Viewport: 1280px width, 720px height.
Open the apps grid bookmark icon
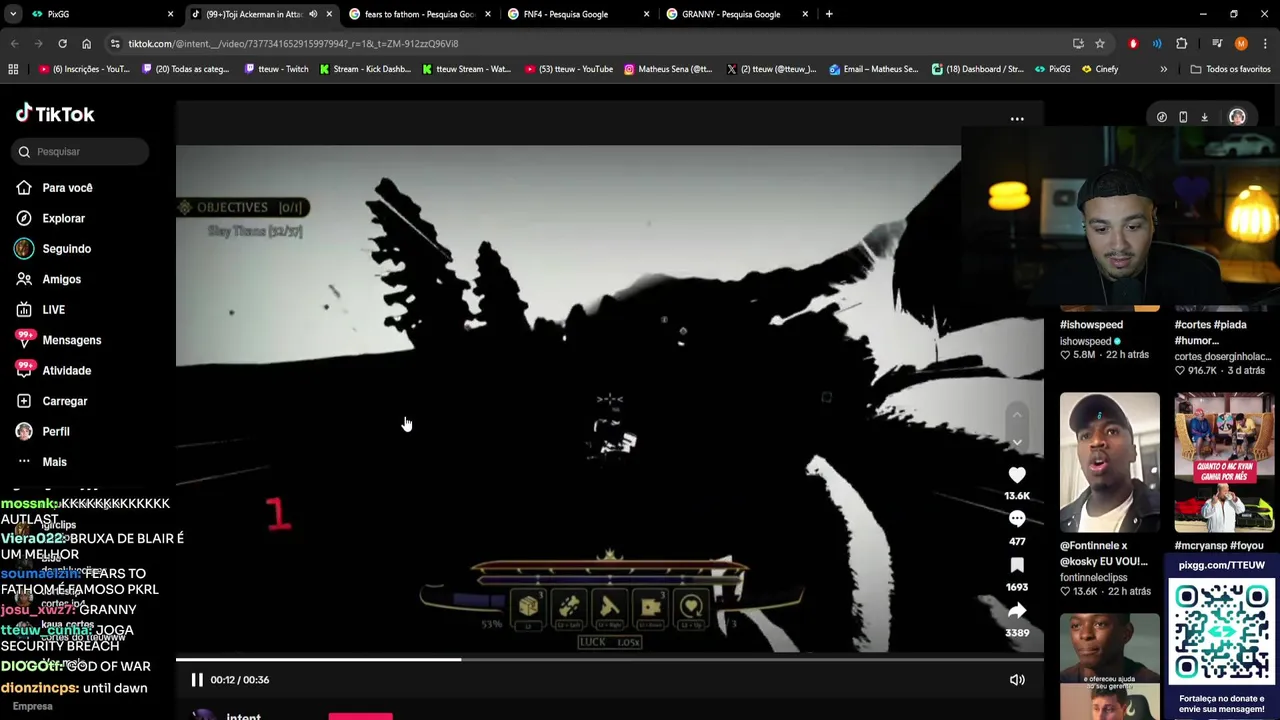coord(13,69)
